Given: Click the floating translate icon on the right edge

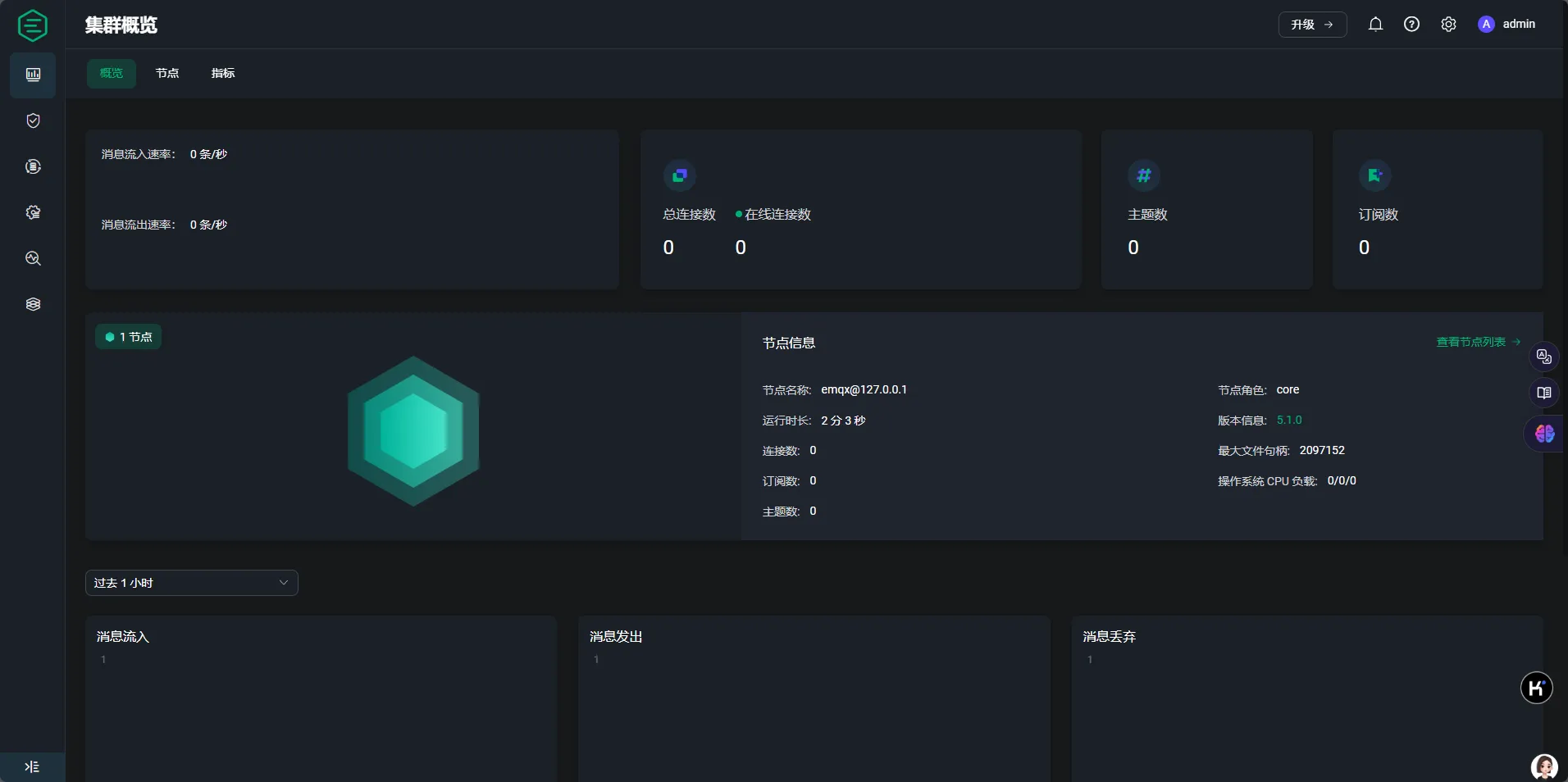Looking at the screenshot, I should click(x=1544, y=357).
